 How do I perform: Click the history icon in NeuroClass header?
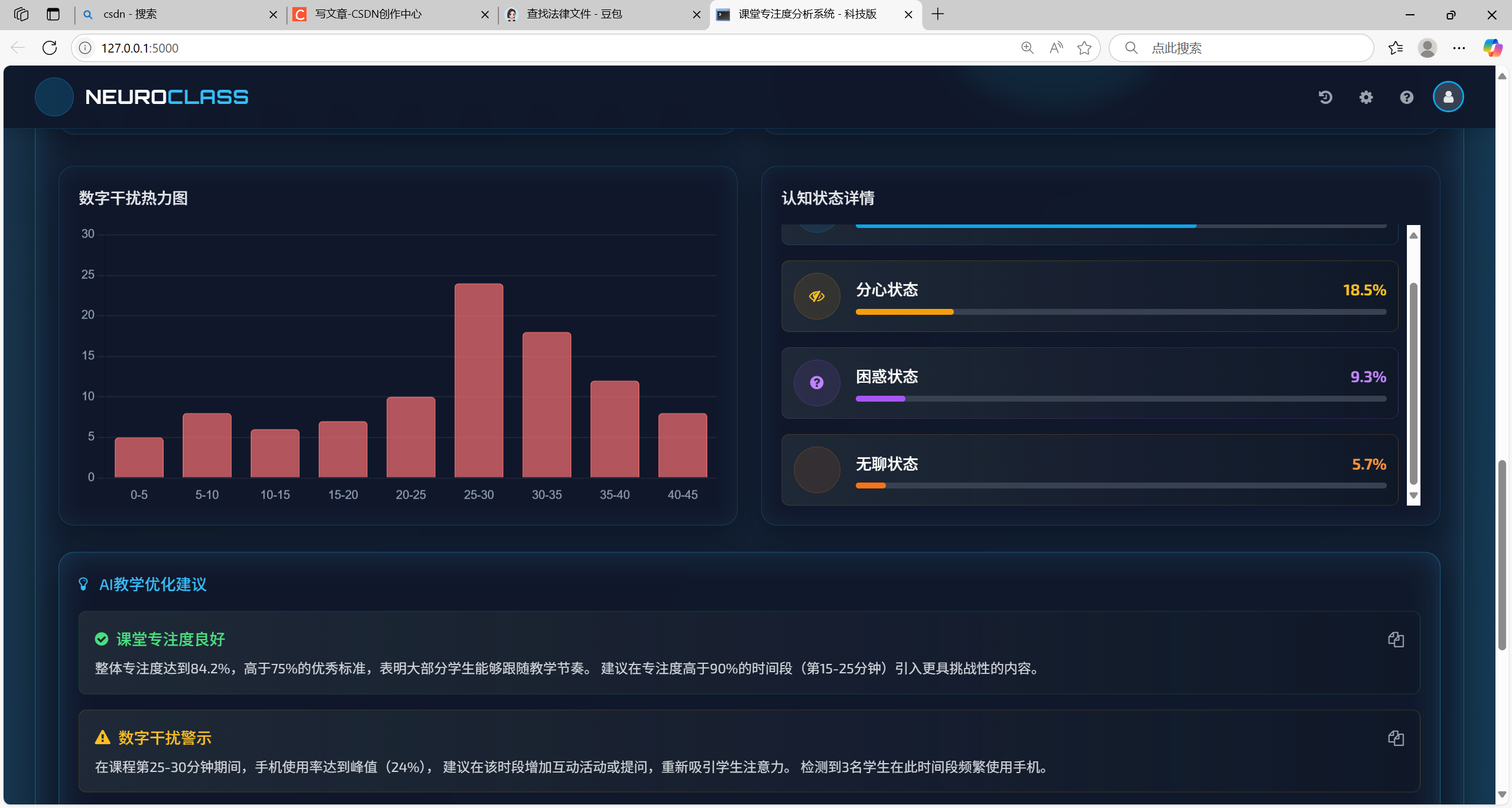(x=1325, y=97)
